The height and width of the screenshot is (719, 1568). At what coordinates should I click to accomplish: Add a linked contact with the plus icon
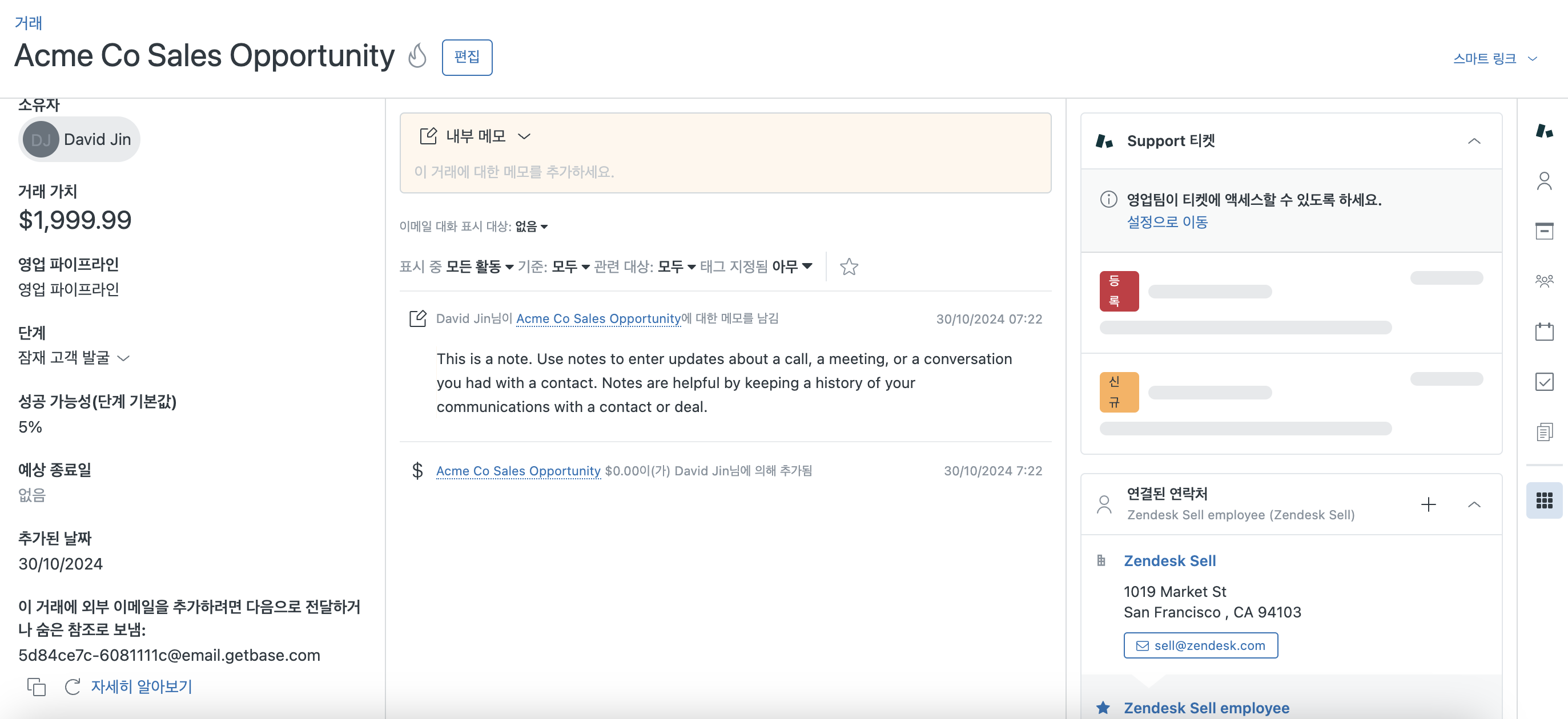pyautogui.click(x=1428, y=504)
